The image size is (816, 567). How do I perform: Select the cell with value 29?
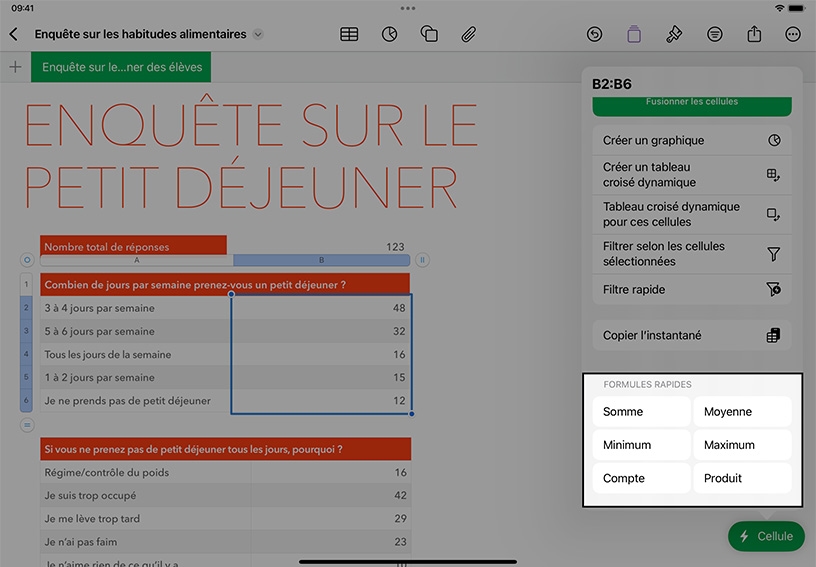pyautogui.click(x=331, y=519)
